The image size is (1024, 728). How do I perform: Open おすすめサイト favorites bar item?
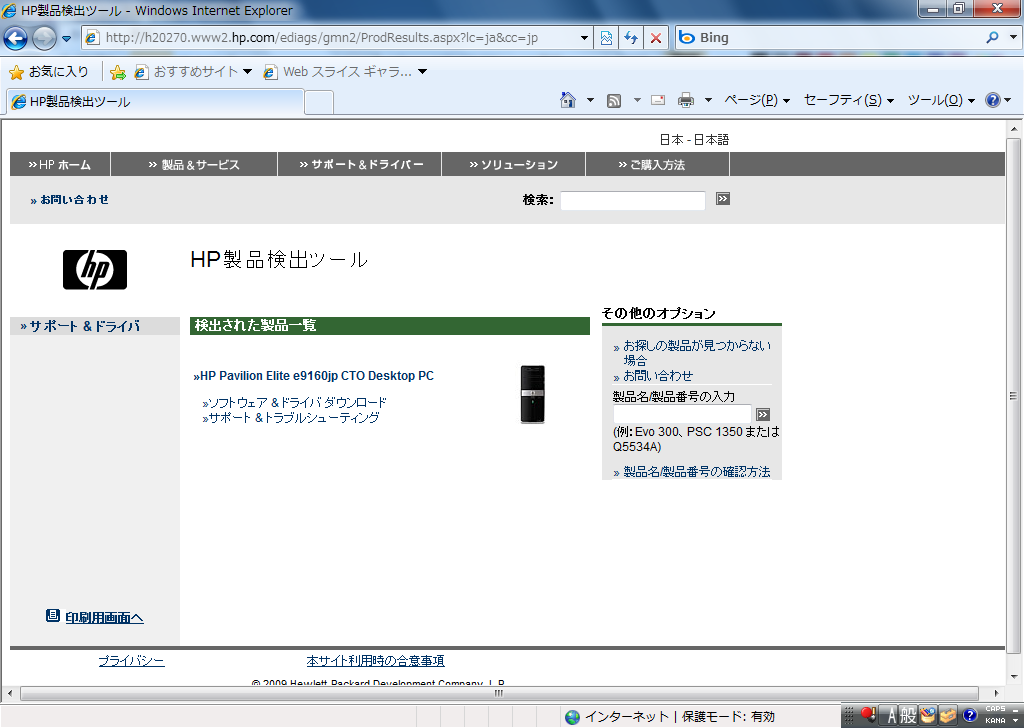(193, 72)
